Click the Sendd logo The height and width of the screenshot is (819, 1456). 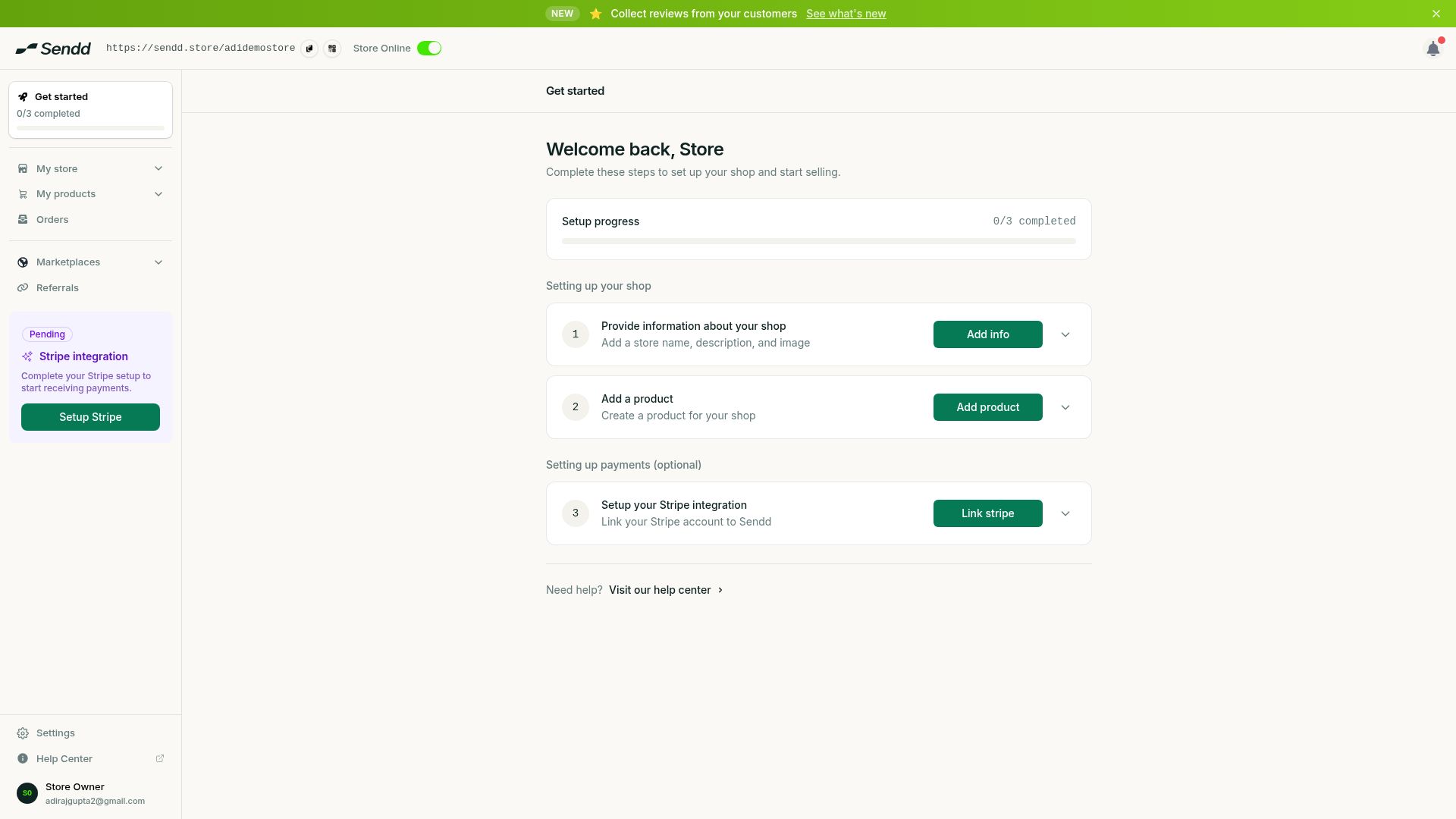[x=53, y=49]
